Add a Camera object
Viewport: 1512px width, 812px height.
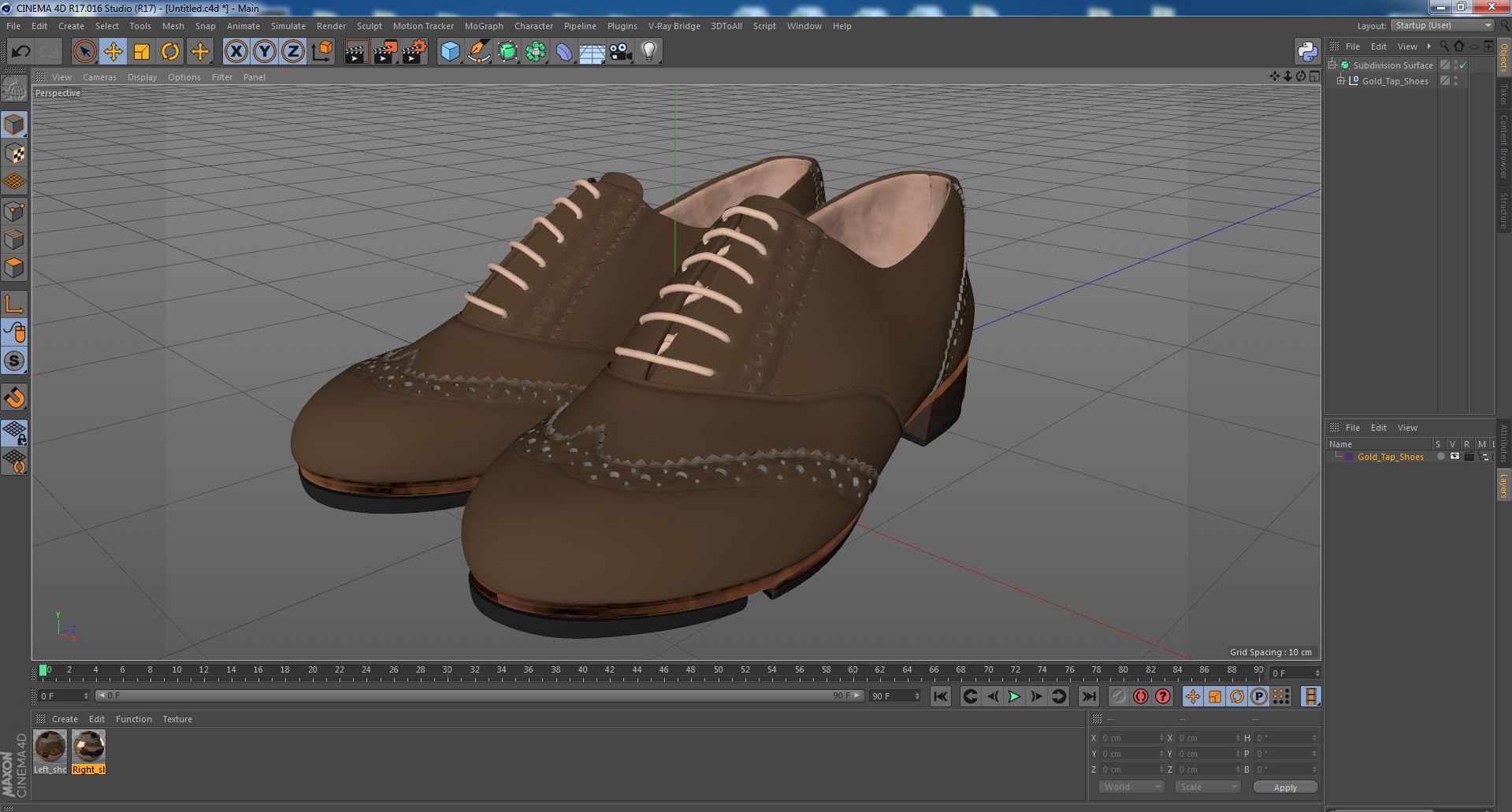pos(620,52)
